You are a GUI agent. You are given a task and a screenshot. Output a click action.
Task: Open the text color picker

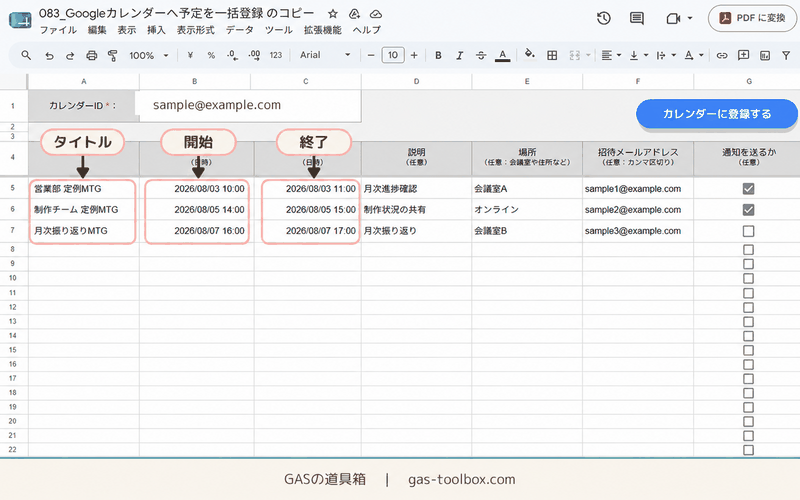[503, 55]
